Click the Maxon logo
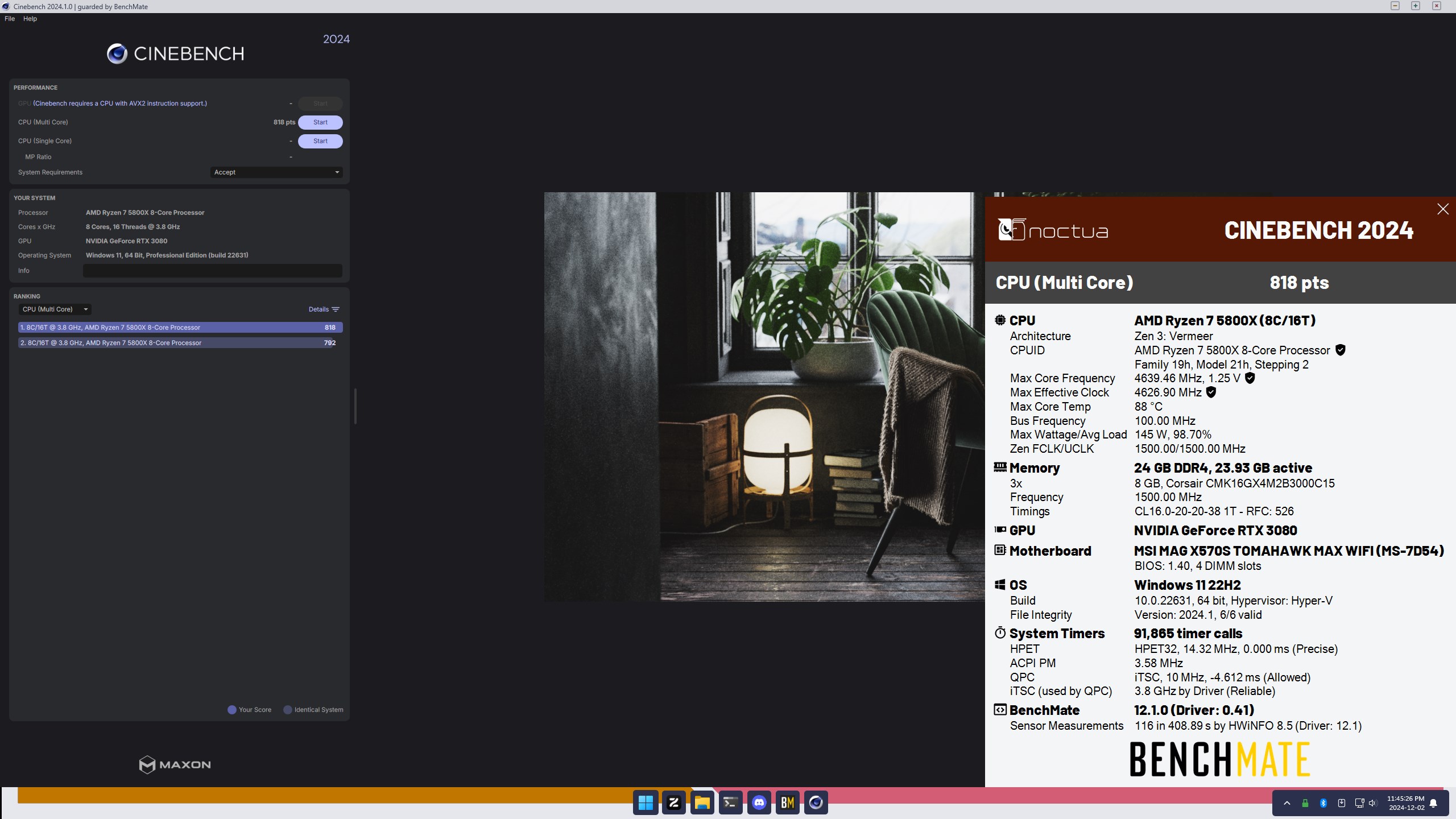The width and height of the screenshot is (1456, 819). (175, 764)
